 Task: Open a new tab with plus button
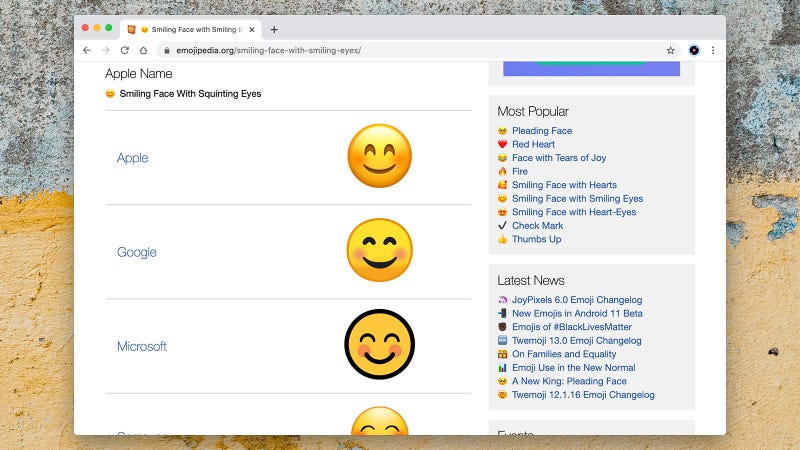(274, 30)
